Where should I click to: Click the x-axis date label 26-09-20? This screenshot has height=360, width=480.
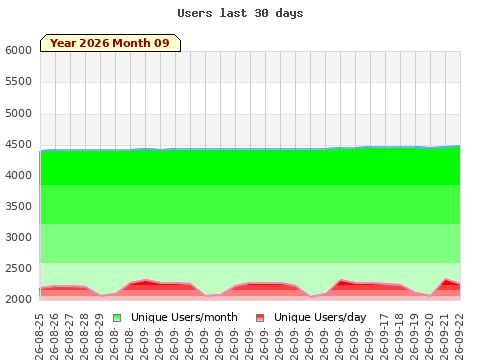429,337
